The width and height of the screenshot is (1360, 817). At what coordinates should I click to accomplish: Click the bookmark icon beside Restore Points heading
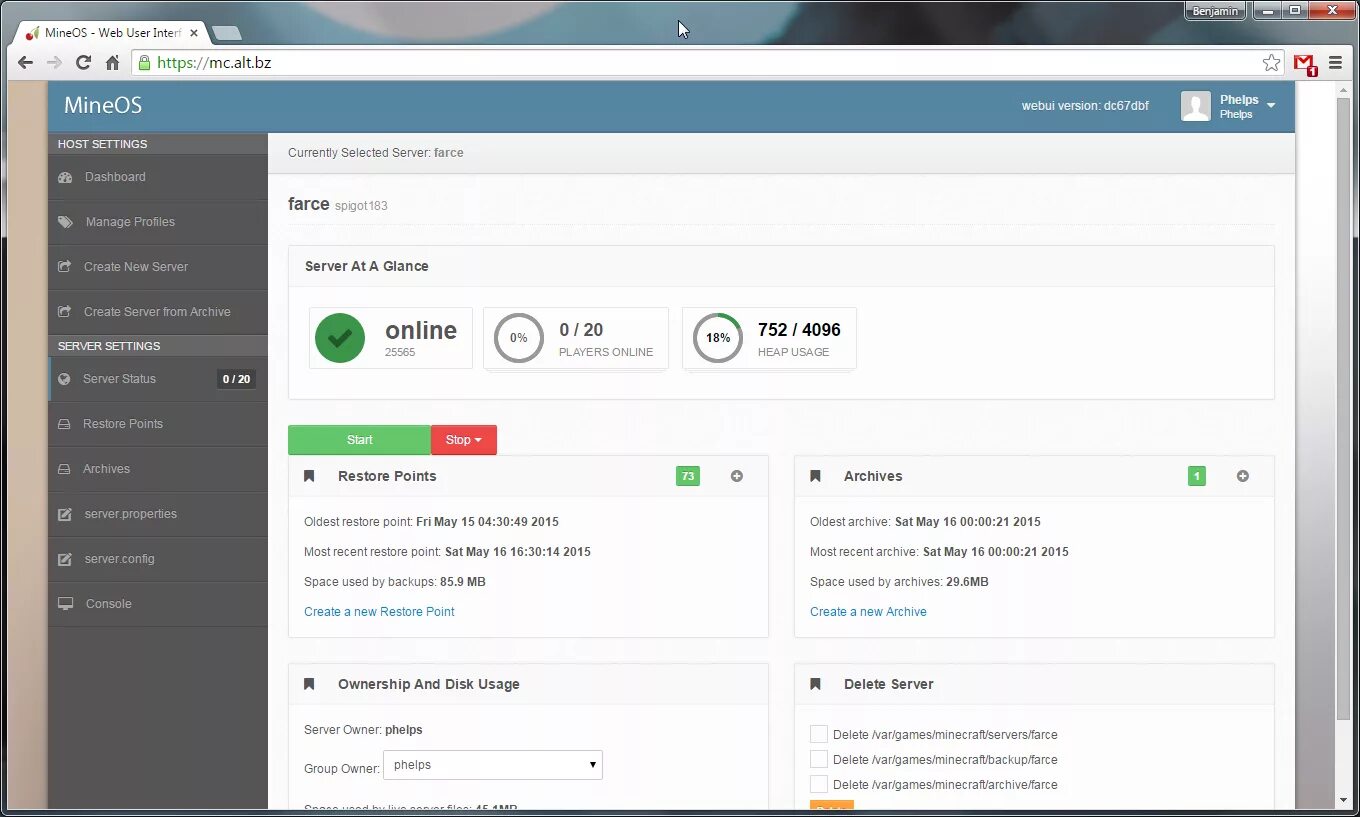(309, 476)
